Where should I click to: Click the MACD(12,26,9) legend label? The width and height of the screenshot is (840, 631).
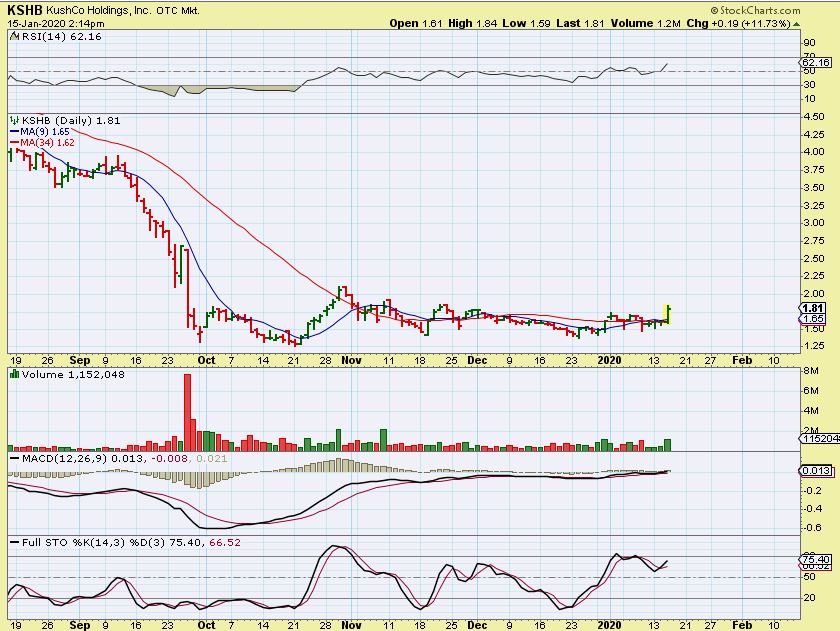[124, 459]
